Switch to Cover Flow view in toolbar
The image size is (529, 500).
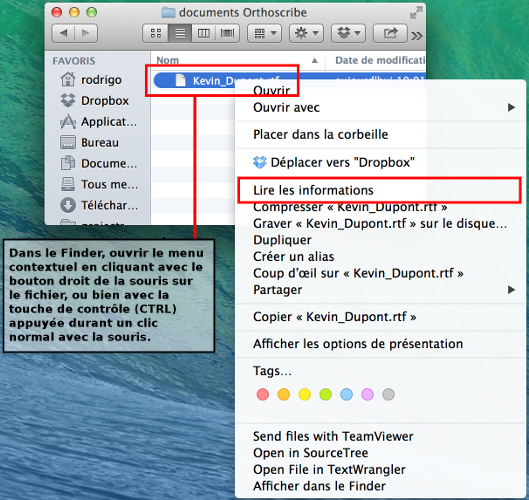coord(227,33)
